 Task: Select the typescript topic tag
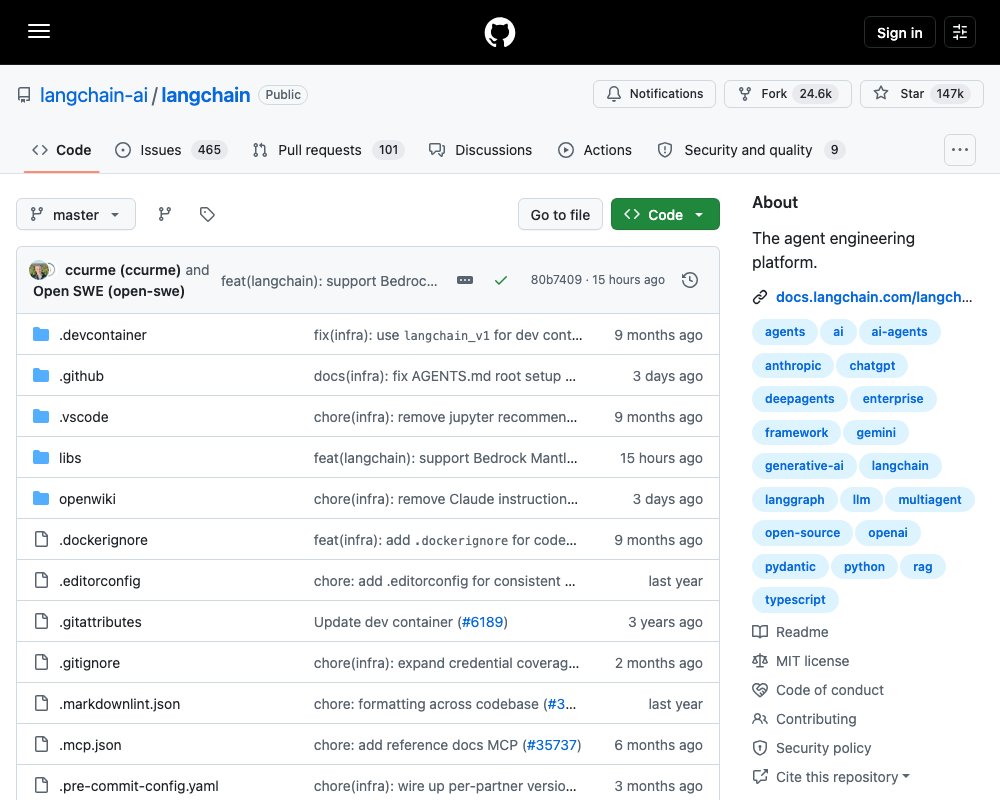(x=795, y=600)
